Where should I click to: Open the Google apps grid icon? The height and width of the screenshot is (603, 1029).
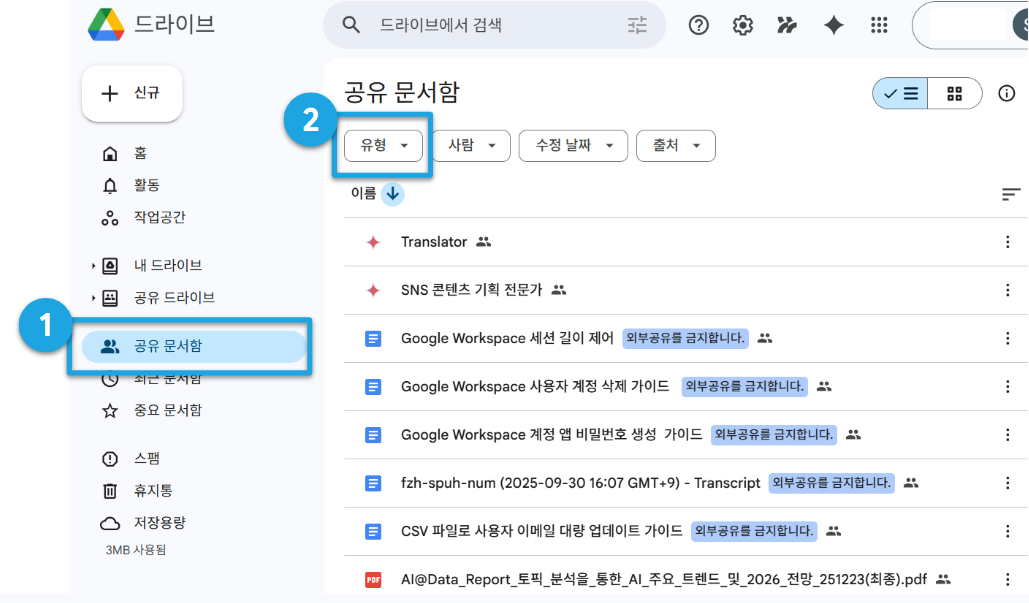pos(879,26)
